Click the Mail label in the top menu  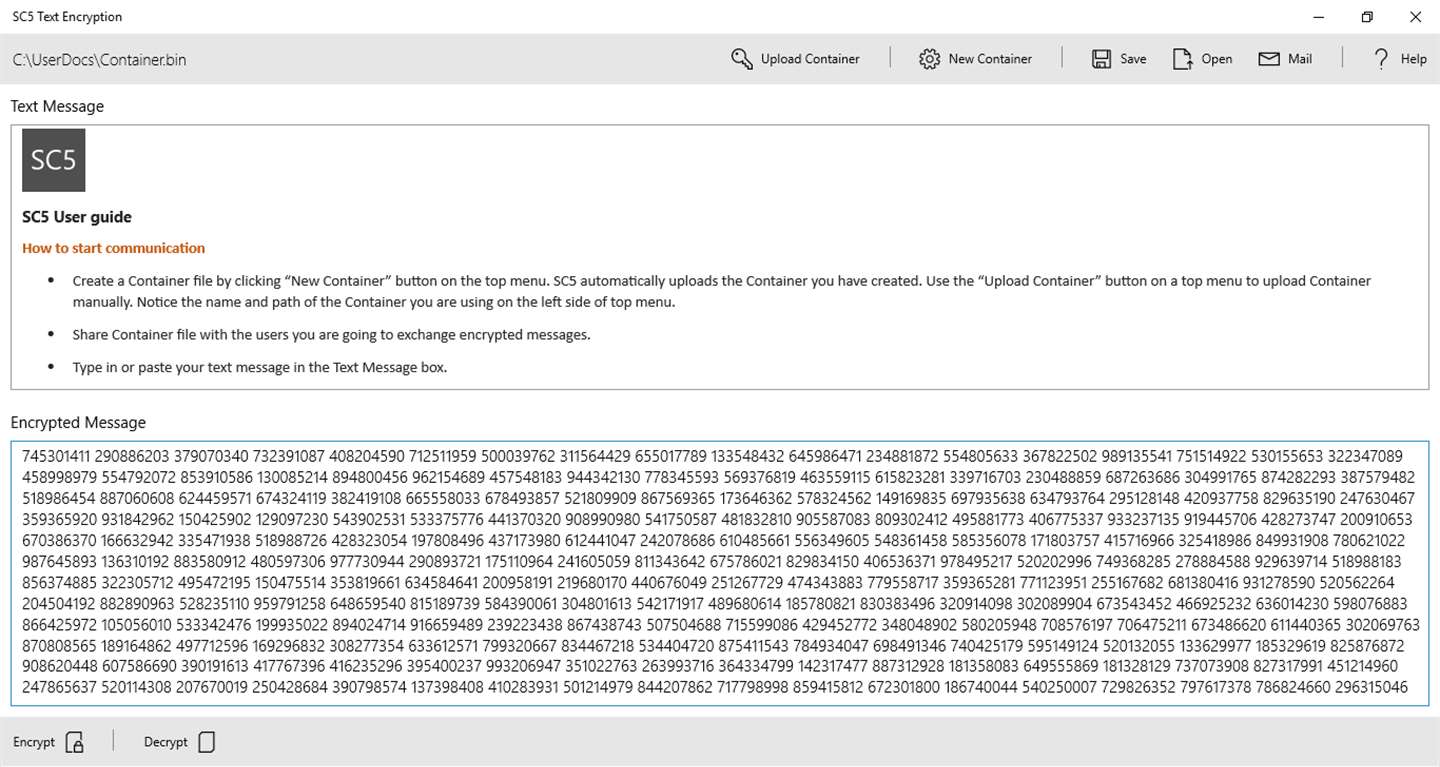click(x=1300, y=59)
